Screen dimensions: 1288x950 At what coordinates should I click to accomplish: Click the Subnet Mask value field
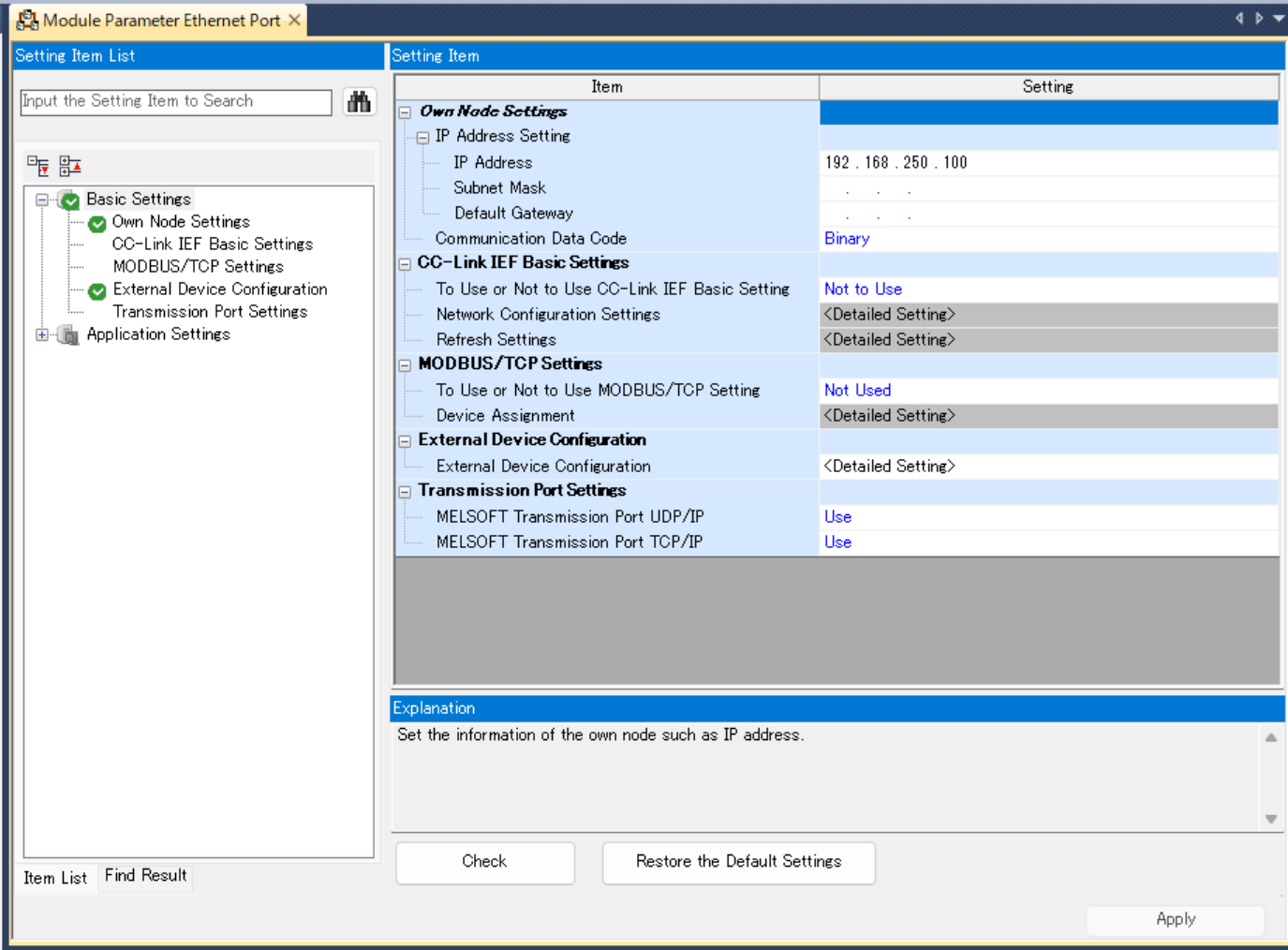1049,188
